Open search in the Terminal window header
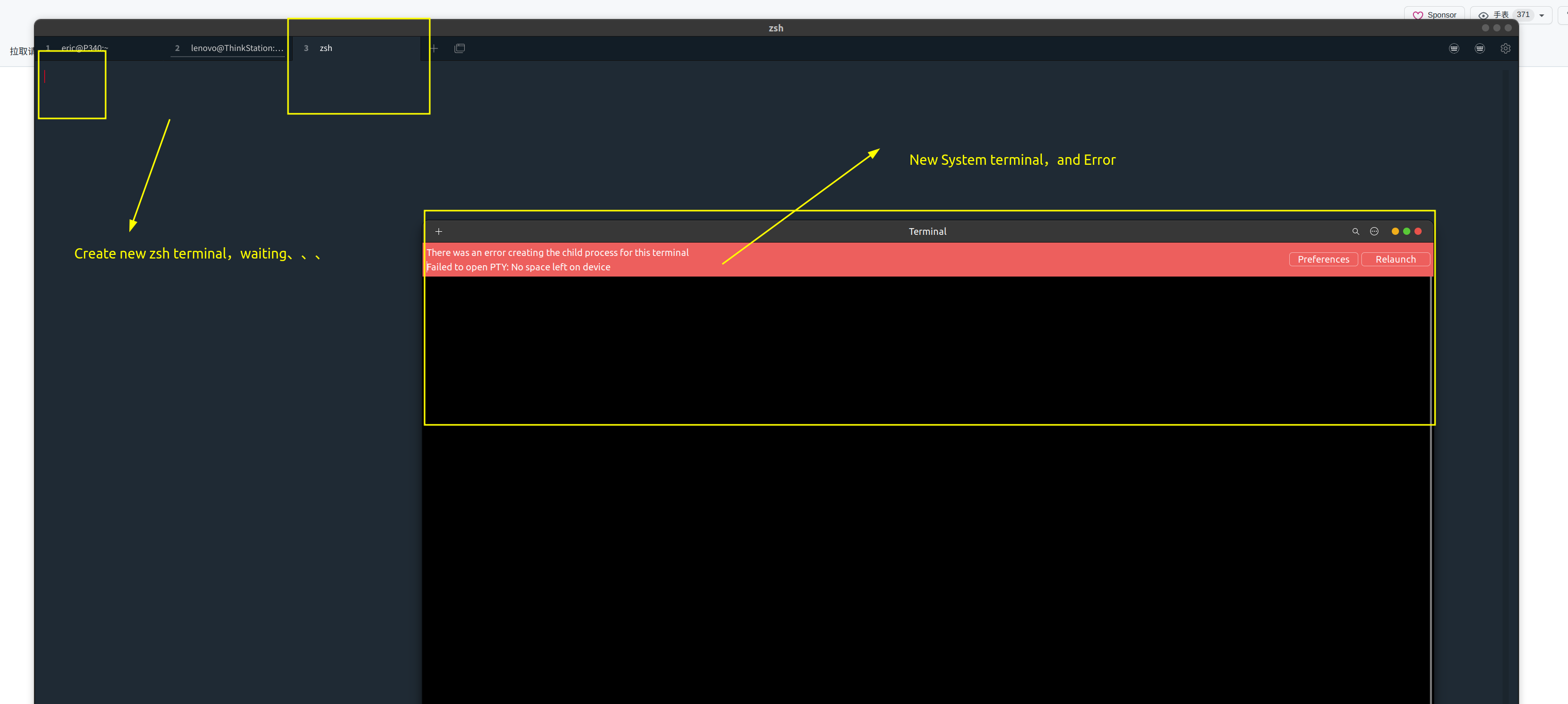 (x=1356, y=231)
